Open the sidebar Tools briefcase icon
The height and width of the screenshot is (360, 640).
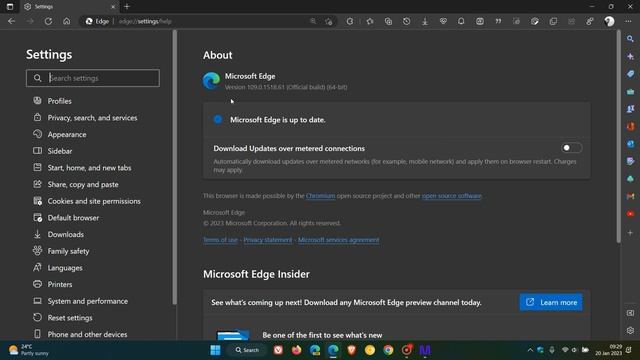tap(631, 91)
